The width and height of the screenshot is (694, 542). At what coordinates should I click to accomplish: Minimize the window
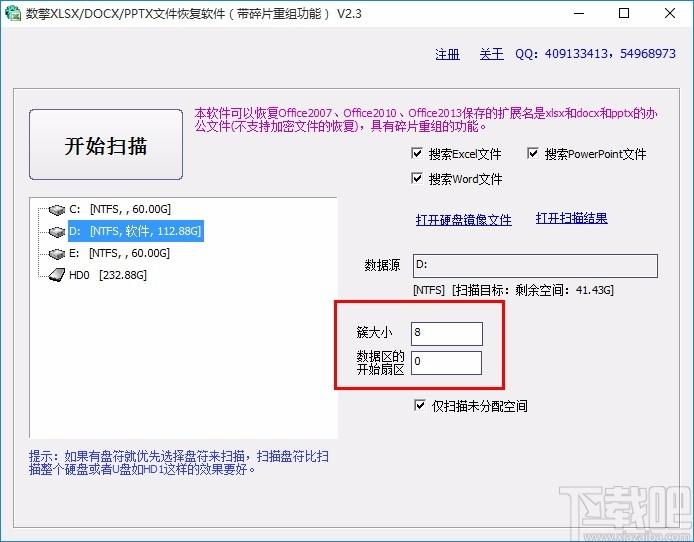(579, 13)
